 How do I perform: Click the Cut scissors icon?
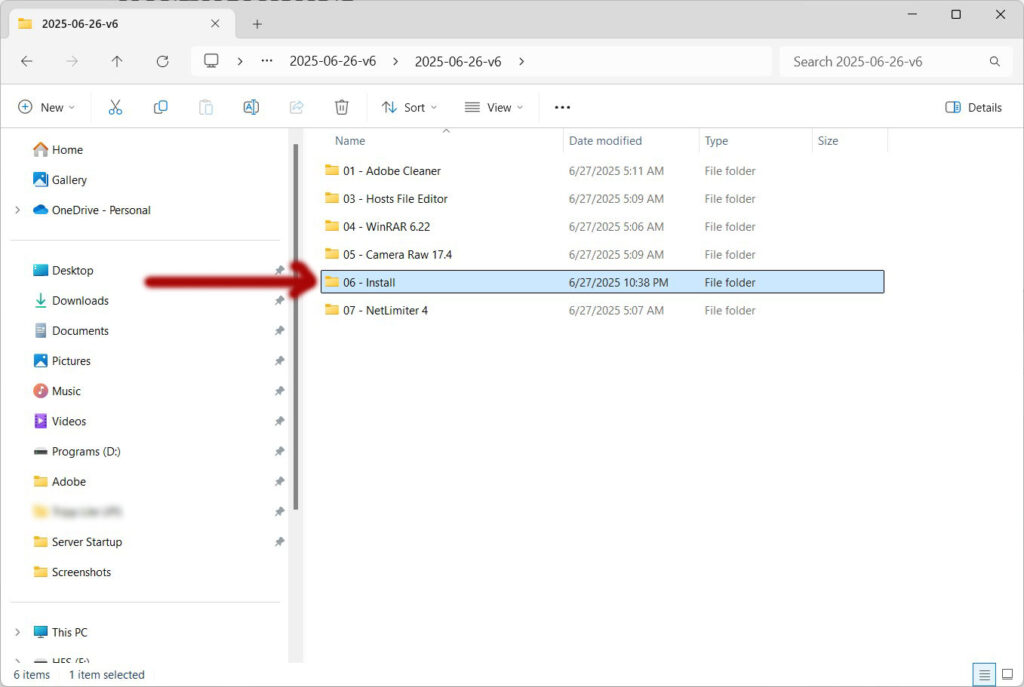coord(115,107)
